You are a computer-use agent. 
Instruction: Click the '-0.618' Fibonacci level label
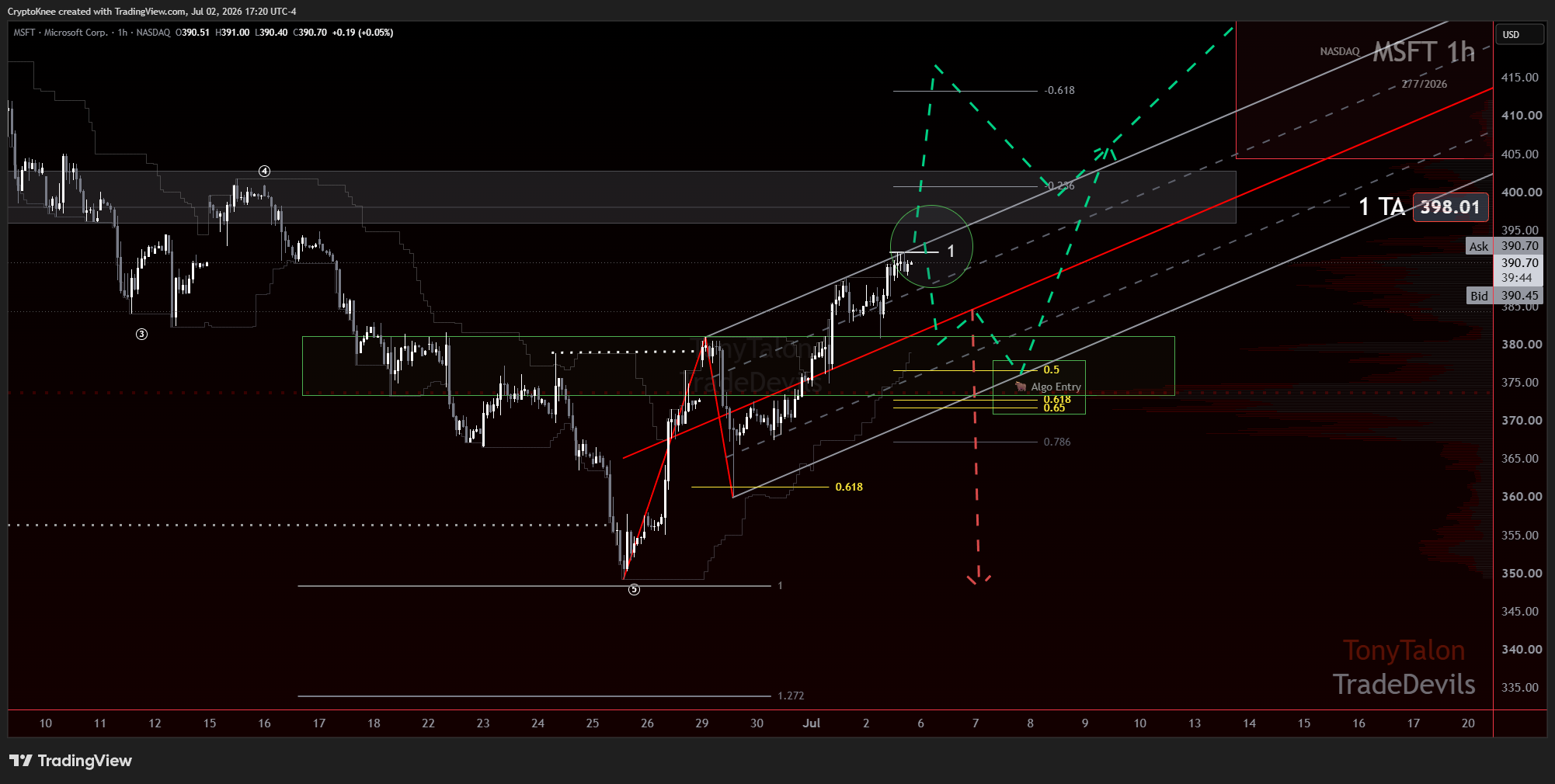[1059, 91]
